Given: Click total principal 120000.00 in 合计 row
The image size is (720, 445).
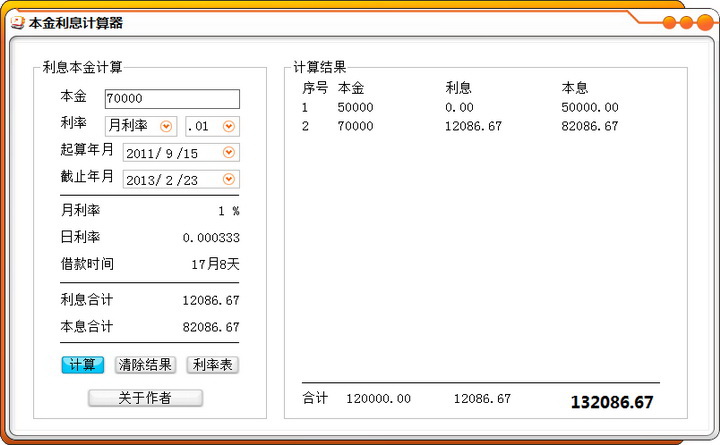Looking at the screenshot, I should click(x=378, y=399).
